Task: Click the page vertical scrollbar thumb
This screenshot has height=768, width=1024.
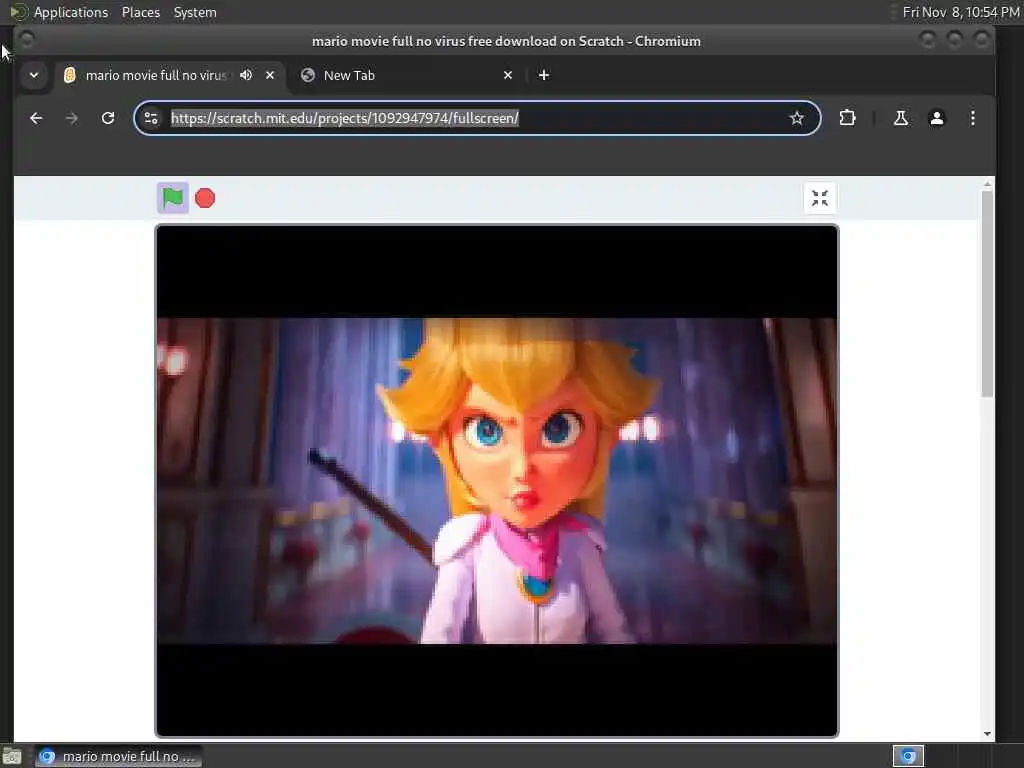Action: coord(987,294)
